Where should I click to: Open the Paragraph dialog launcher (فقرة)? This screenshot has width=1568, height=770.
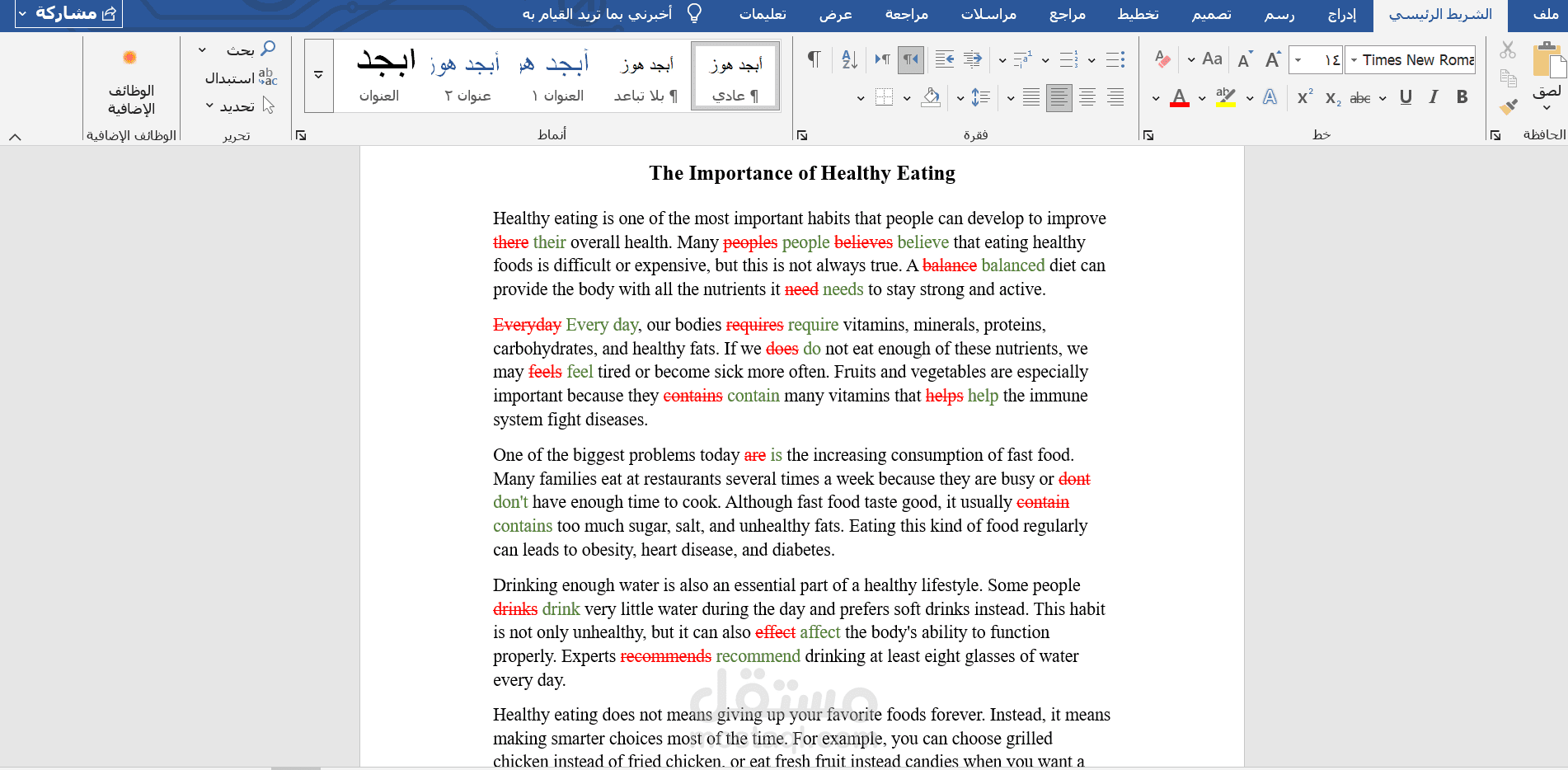[802, 135]
